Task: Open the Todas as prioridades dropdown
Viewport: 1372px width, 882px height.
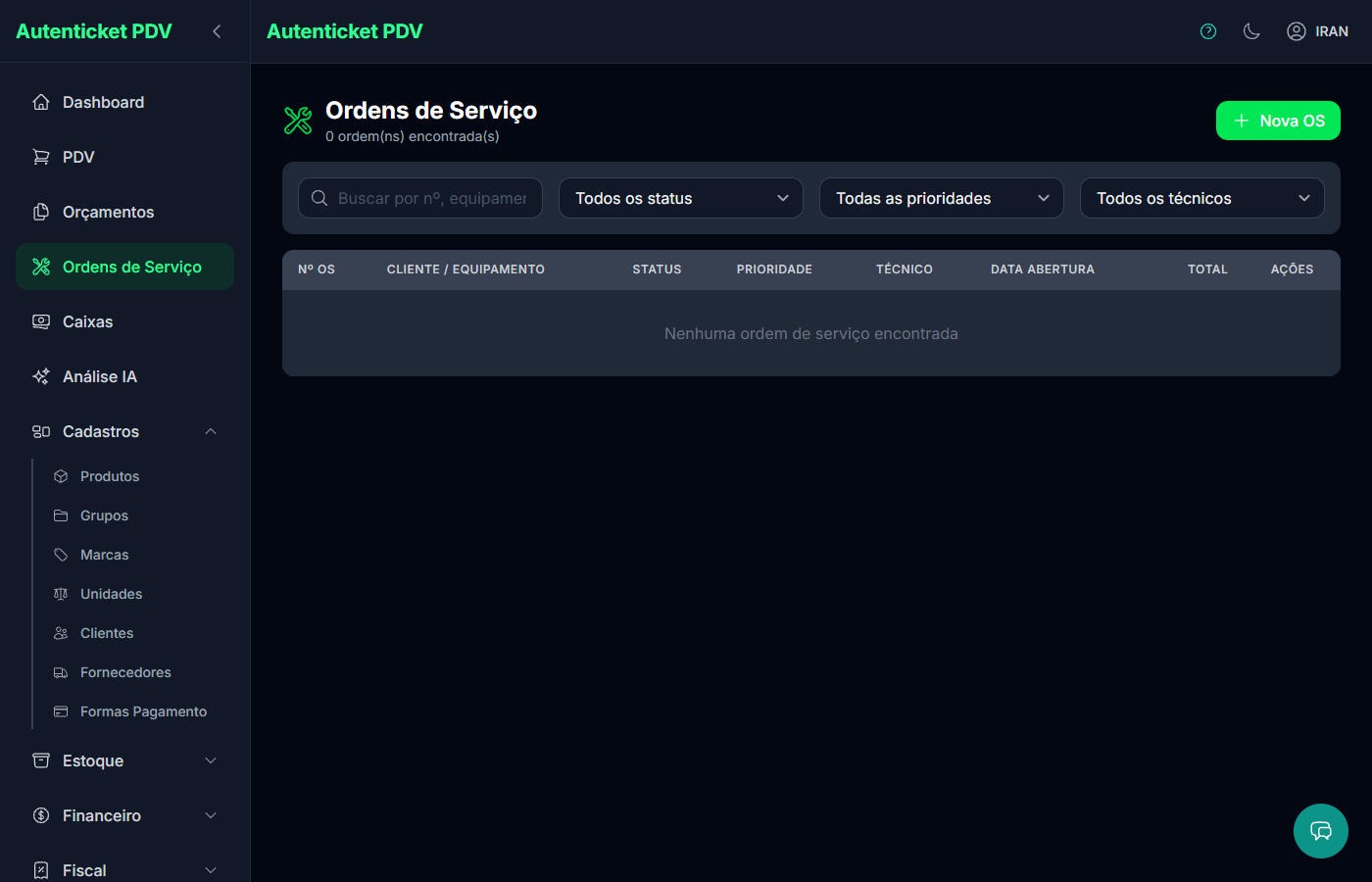Action: tap(941, 198)
